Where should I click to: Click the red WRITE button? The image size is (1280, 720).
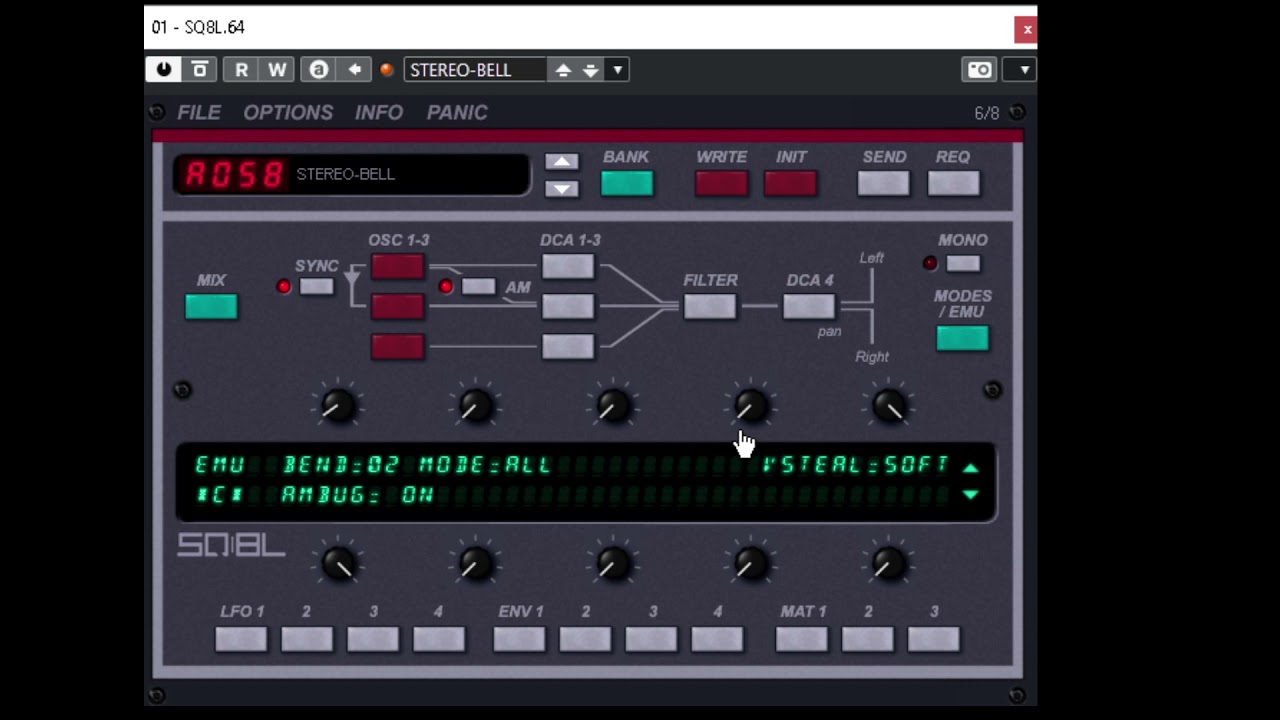pos(721,183)
